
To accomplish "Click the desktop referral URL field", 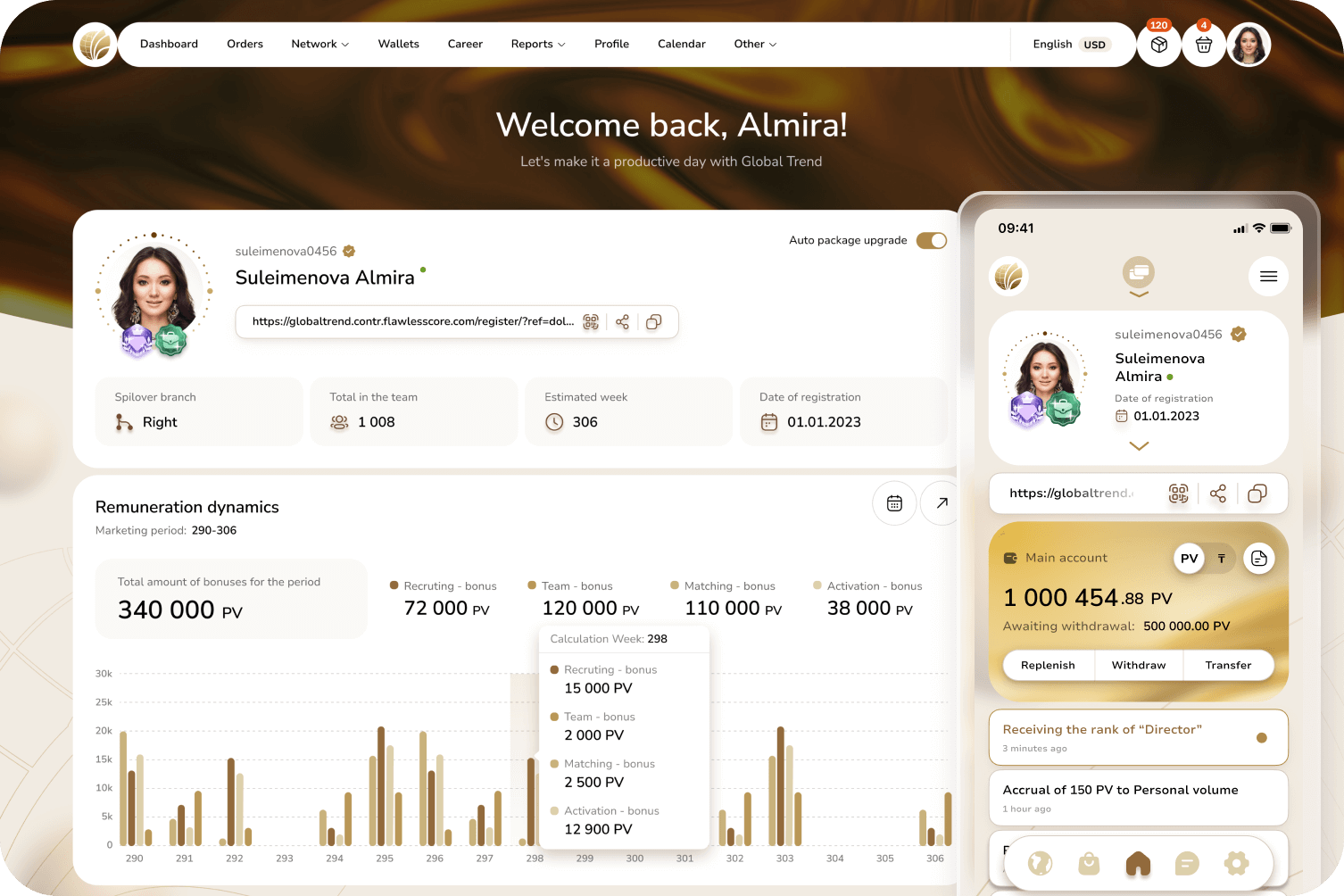I will [457, 322].
